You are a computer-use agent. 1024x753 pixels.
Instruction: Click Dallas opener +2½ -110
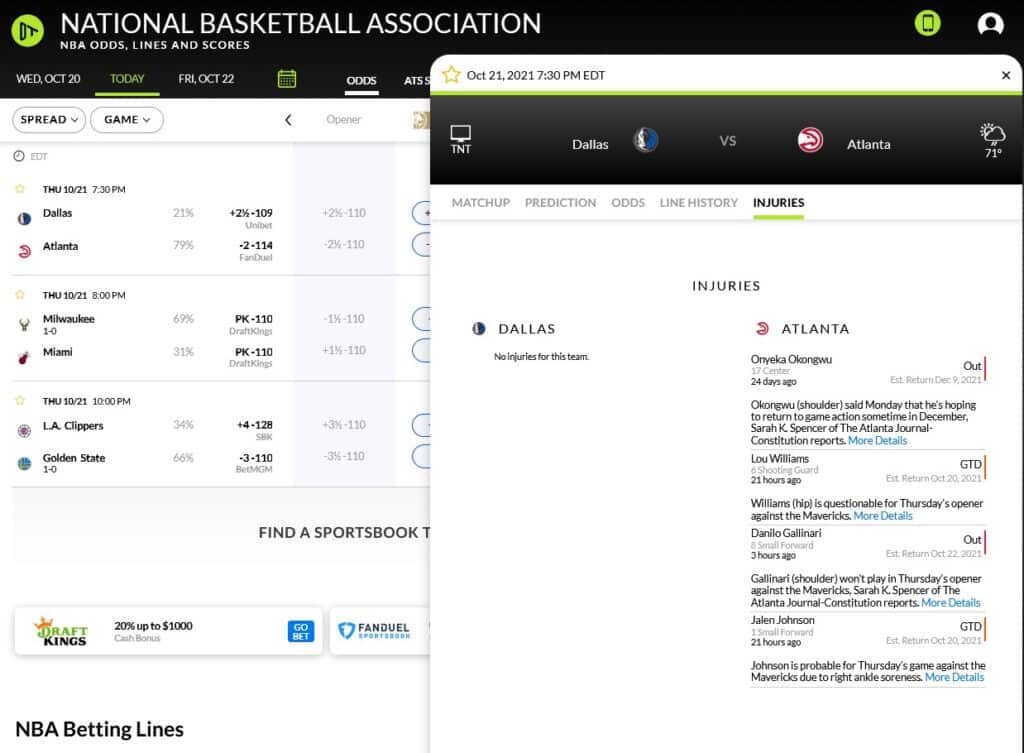tap(344, 213)
